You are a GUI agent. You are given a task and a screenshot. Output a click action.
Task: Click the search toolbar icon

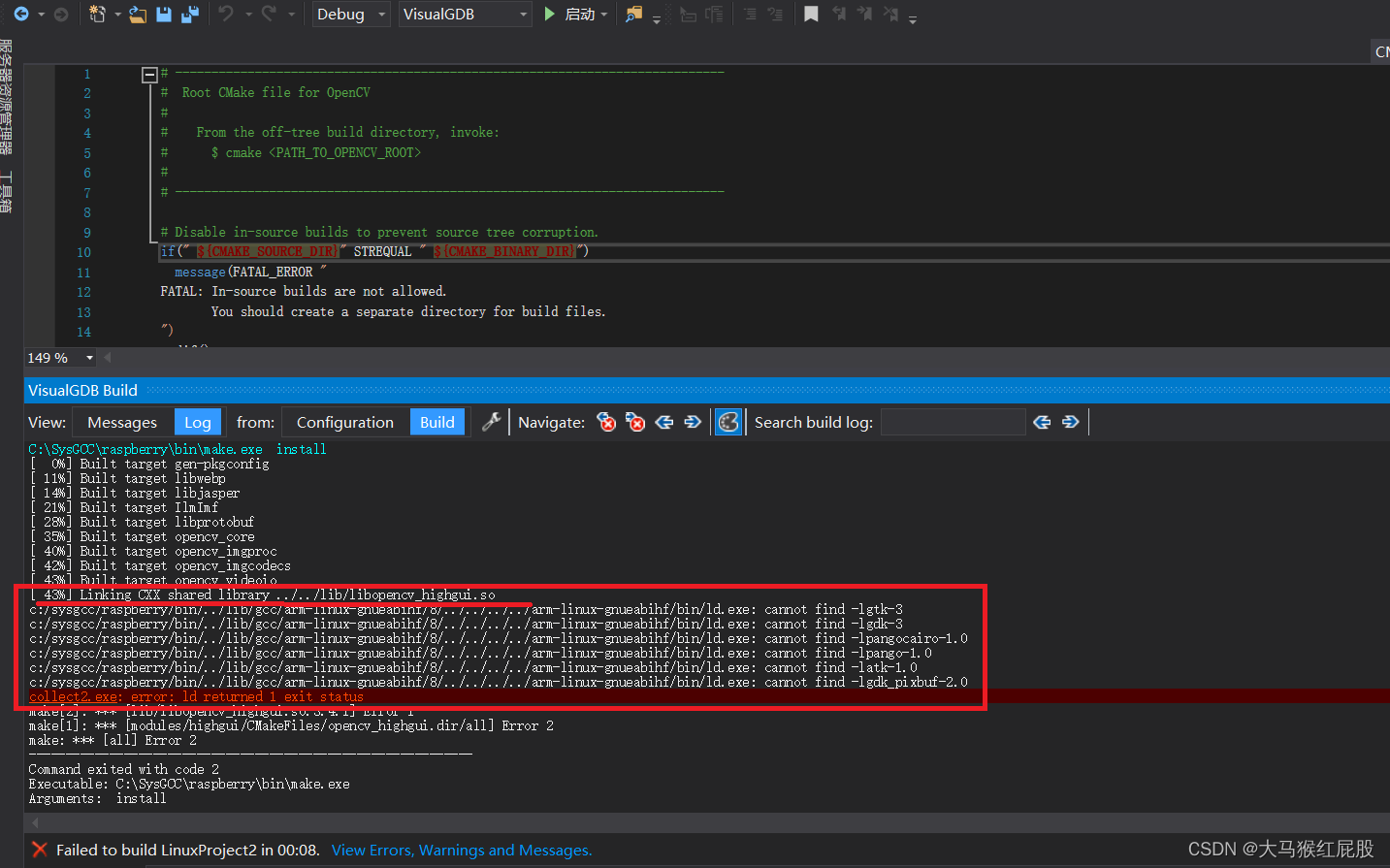633,15
